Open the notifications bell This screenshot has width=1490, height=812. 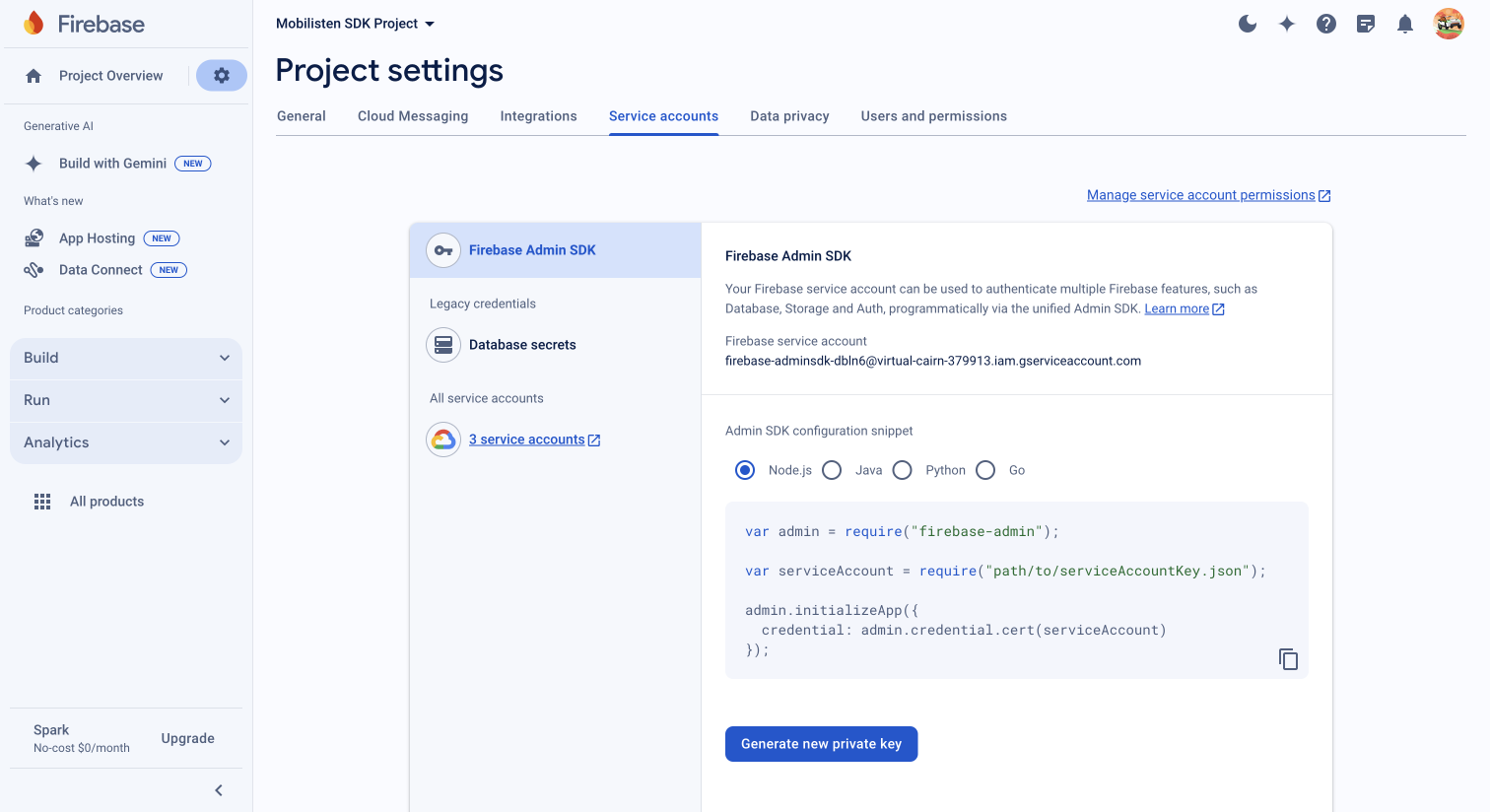point(1405,24)
